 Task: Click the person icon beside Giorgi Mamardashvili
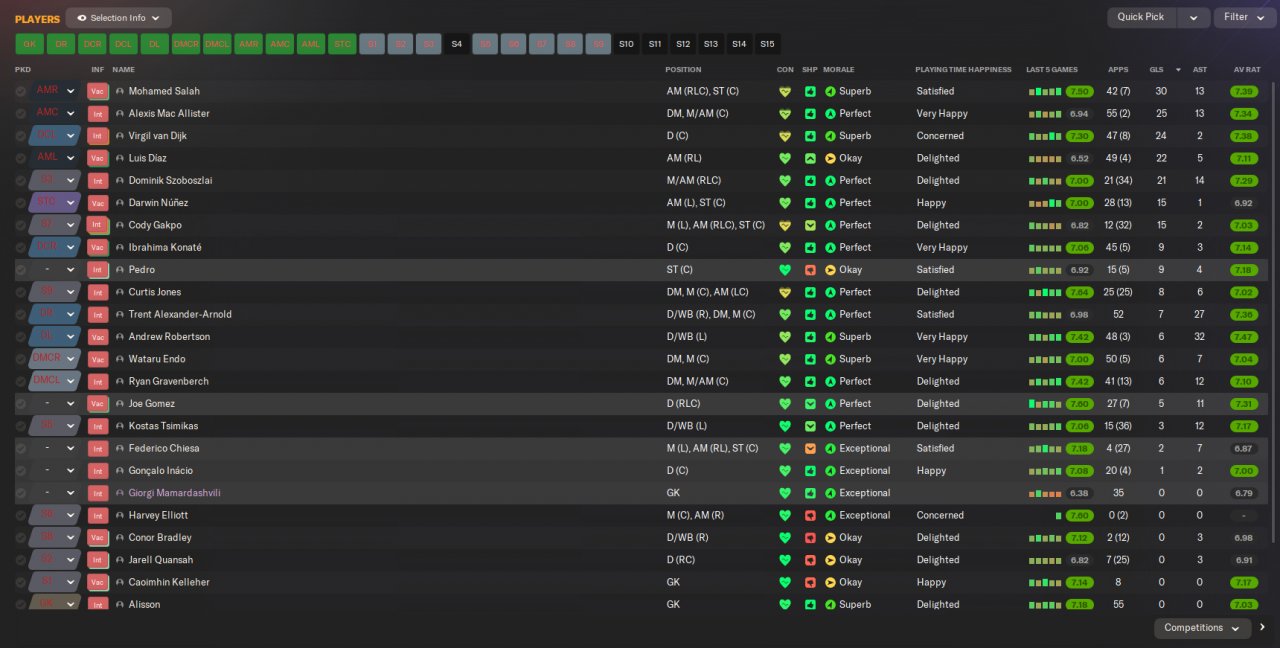tap(120, 493)
